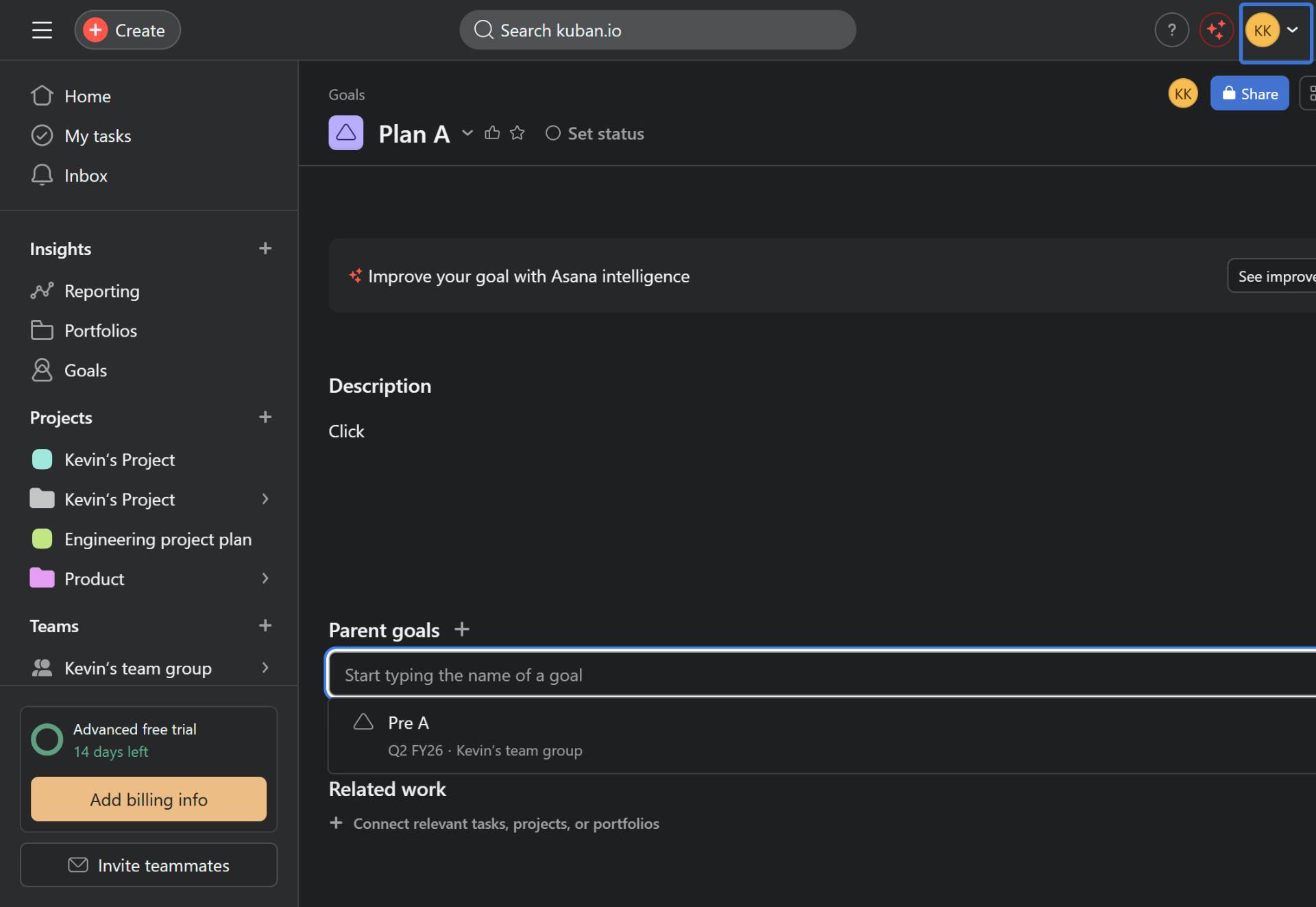Click the Insights section header

tap(60, 249)
